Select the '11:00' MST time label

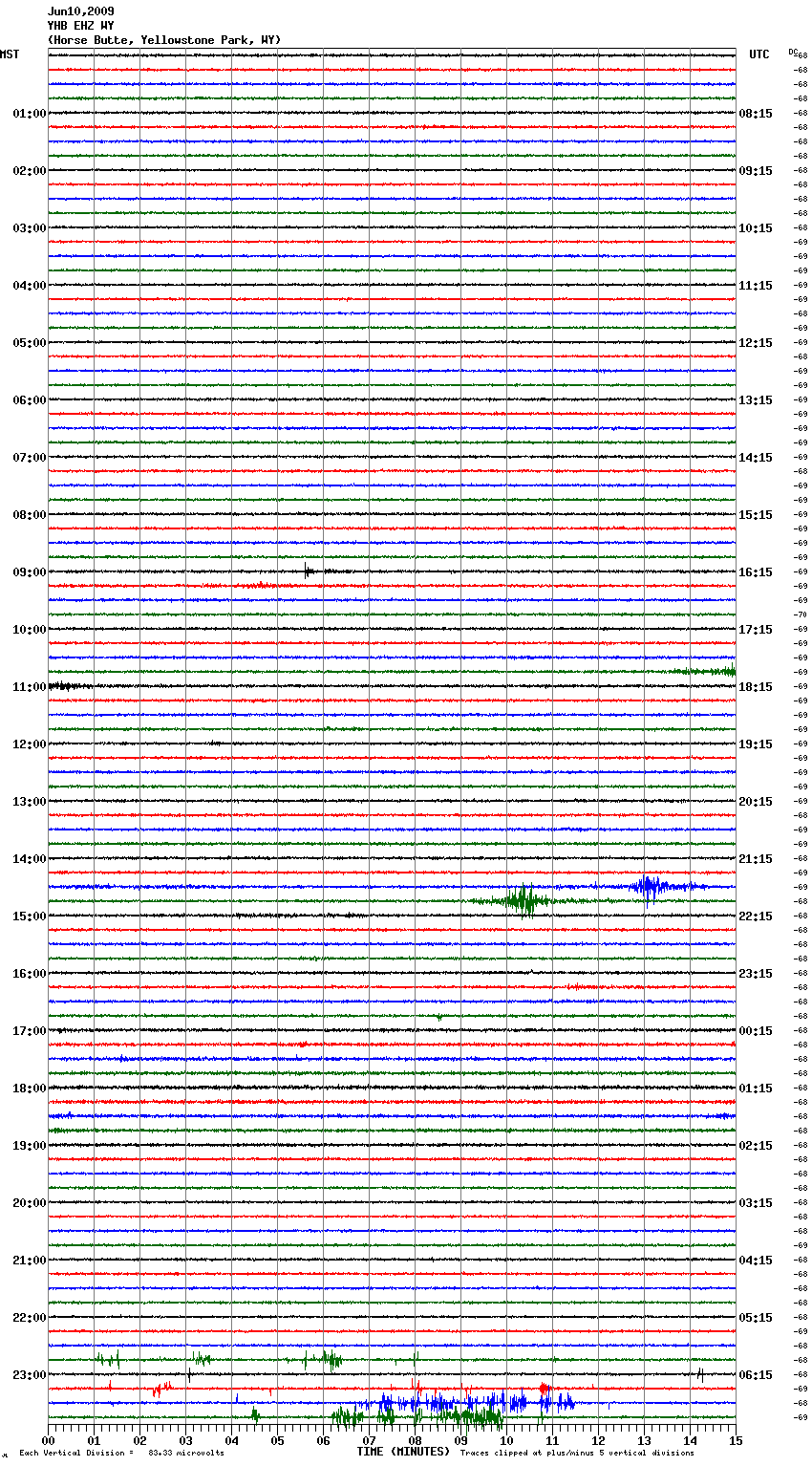point(30,687)
